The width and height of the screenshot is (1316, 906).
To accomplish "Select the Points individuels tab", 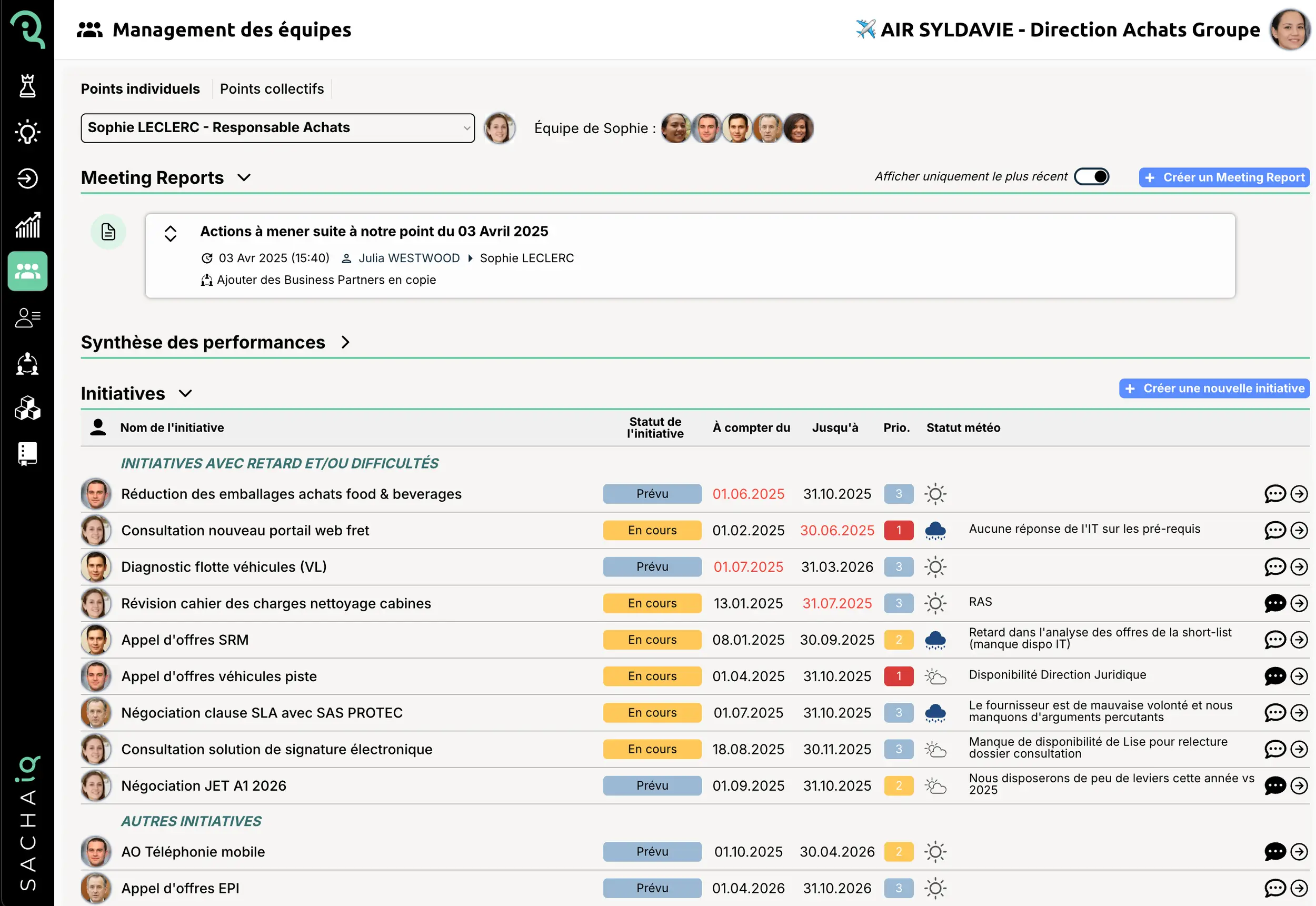I will click(140, 89).
